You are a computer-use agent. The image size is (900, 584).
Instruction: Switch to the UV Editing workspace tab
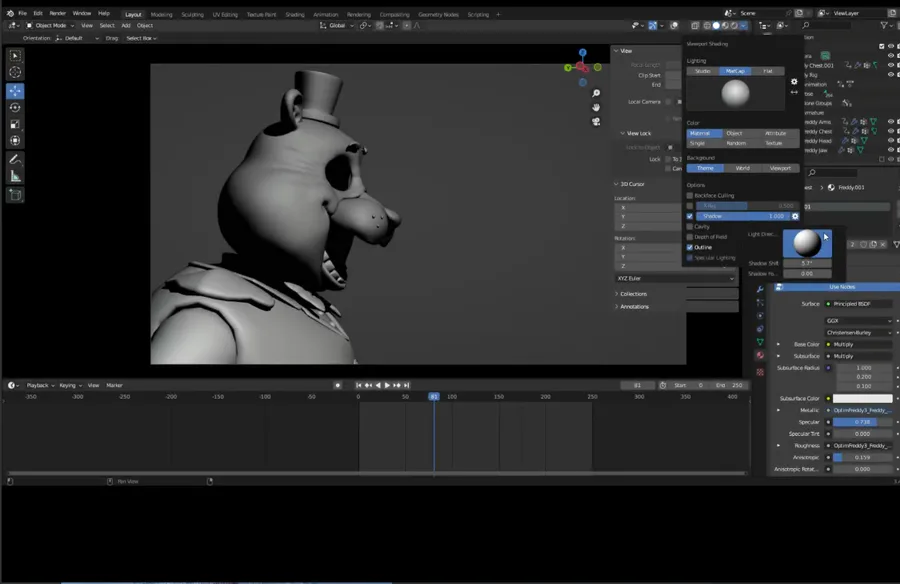click(225, 14)
